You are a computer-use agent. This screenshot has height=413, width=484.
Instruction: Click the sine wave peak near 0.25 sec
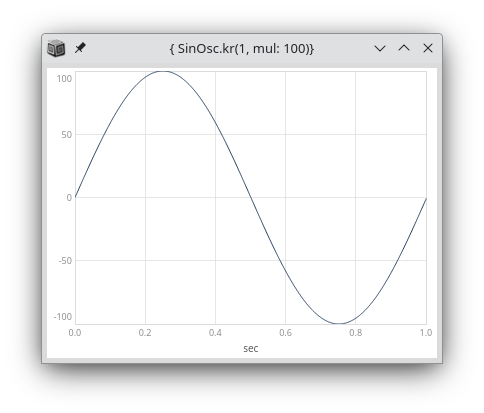point(163,71)
